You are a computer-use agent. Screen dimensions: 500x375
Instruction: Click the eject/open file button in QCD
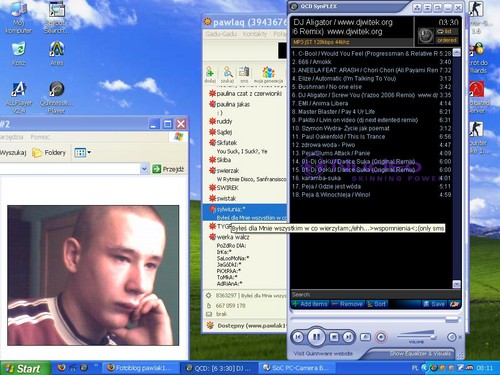366,337
